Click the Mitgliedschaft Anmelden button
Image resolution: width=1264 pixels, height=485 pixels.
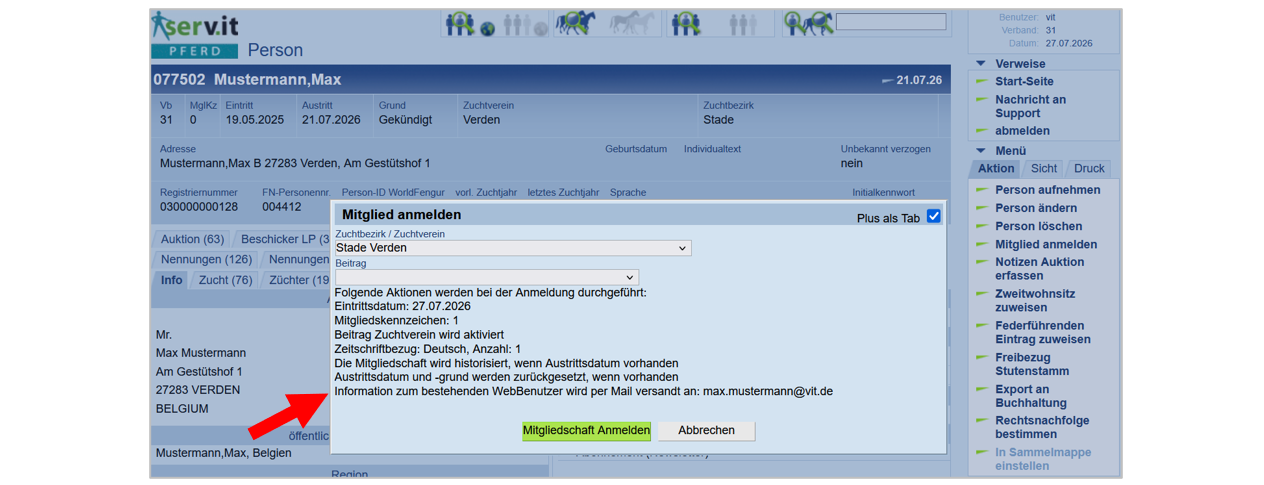click(x=586, y=430)
